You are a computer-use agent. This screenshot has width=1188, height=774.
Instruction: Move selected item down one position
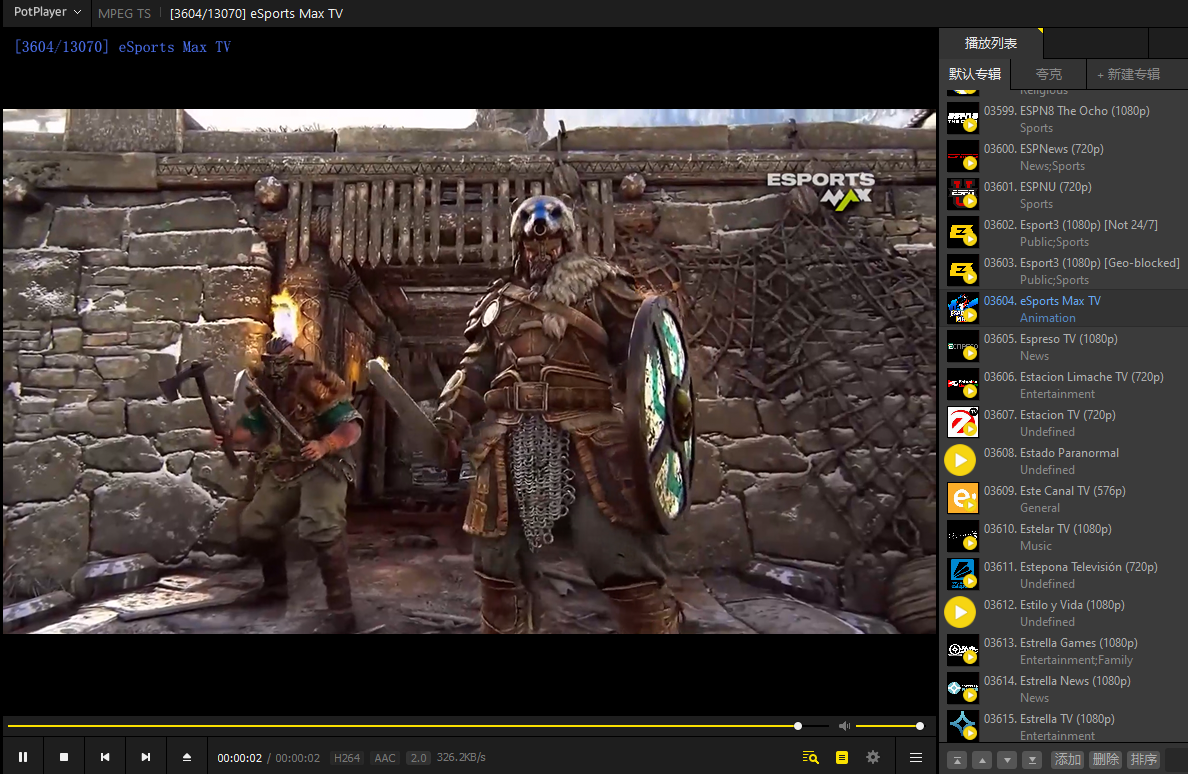1007,760
